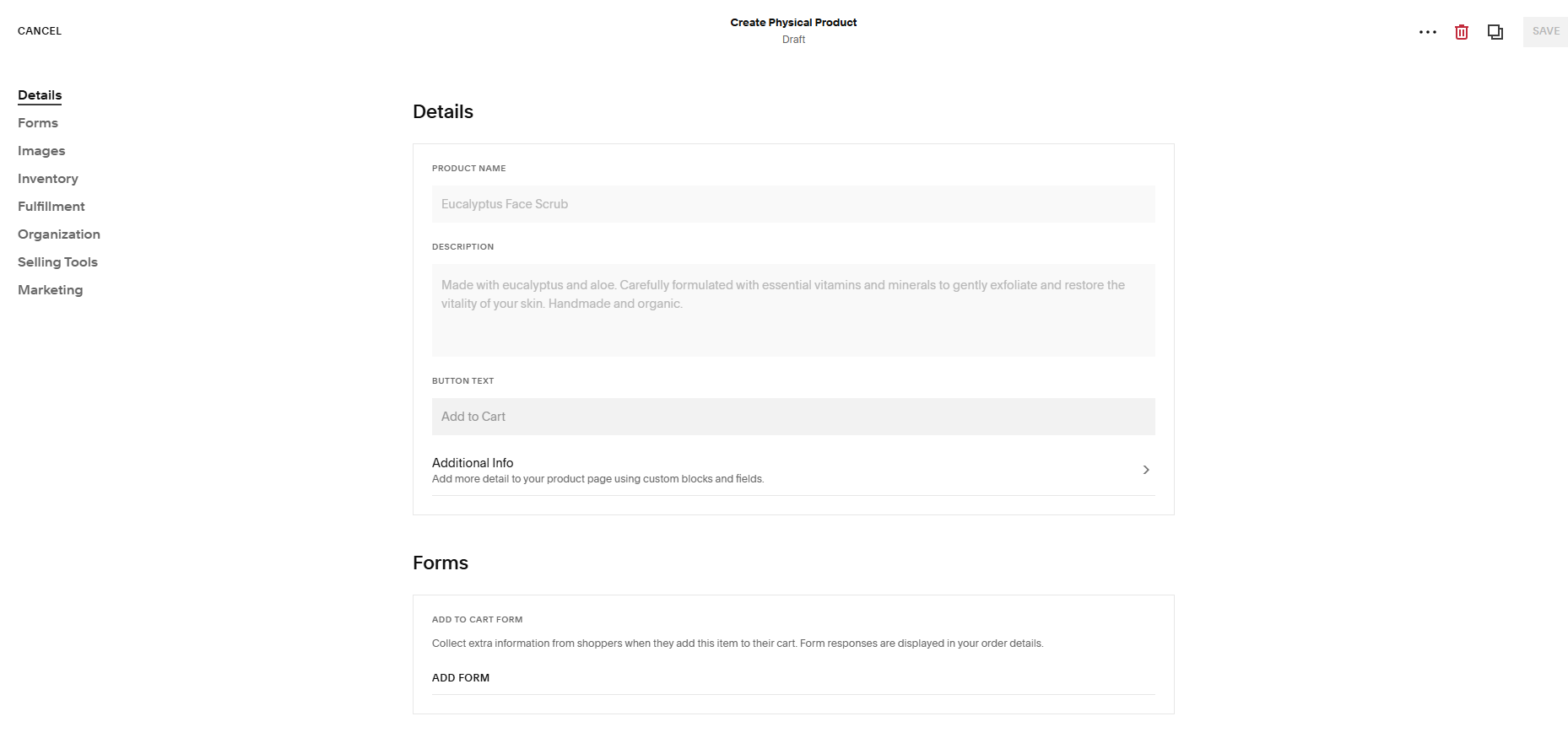This screenshot has width=1568, height=754.
Task: Click the Draft status label under title
Action: [x=793, y=40]
